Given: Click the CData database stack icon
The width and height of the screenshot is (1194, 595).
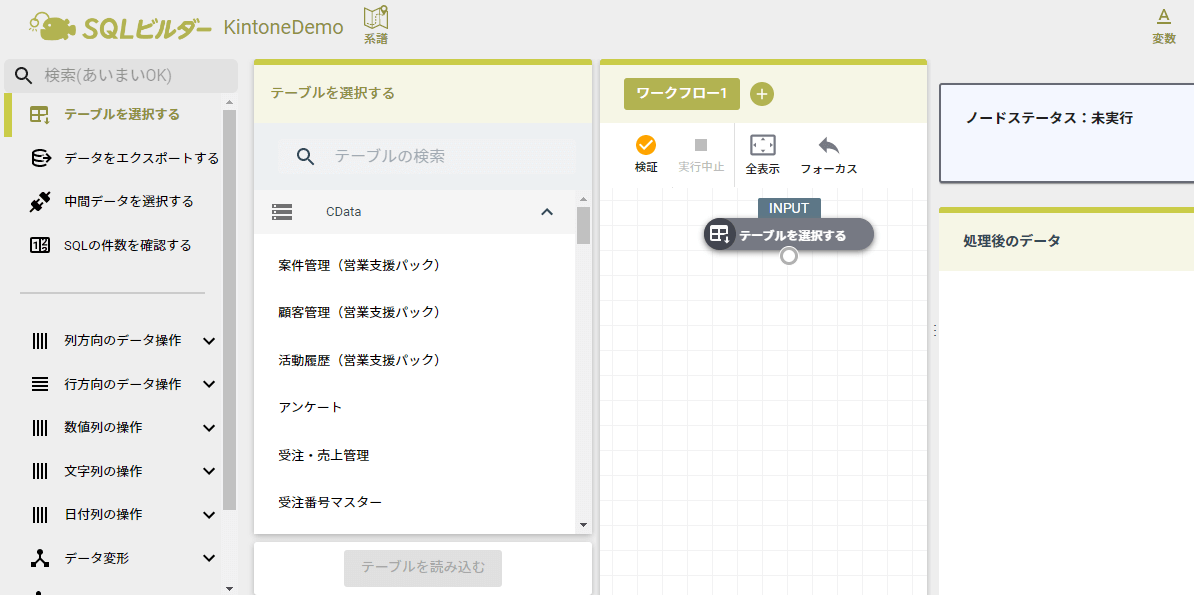Looking at the screenshot, I should pyautogui.click(x=283, y=212).
